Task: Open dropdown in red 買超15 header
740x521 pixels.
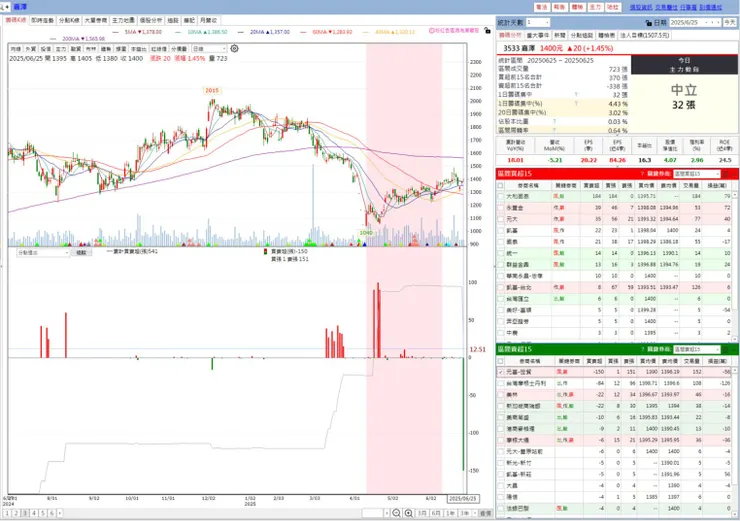Action: click(696, 174)
